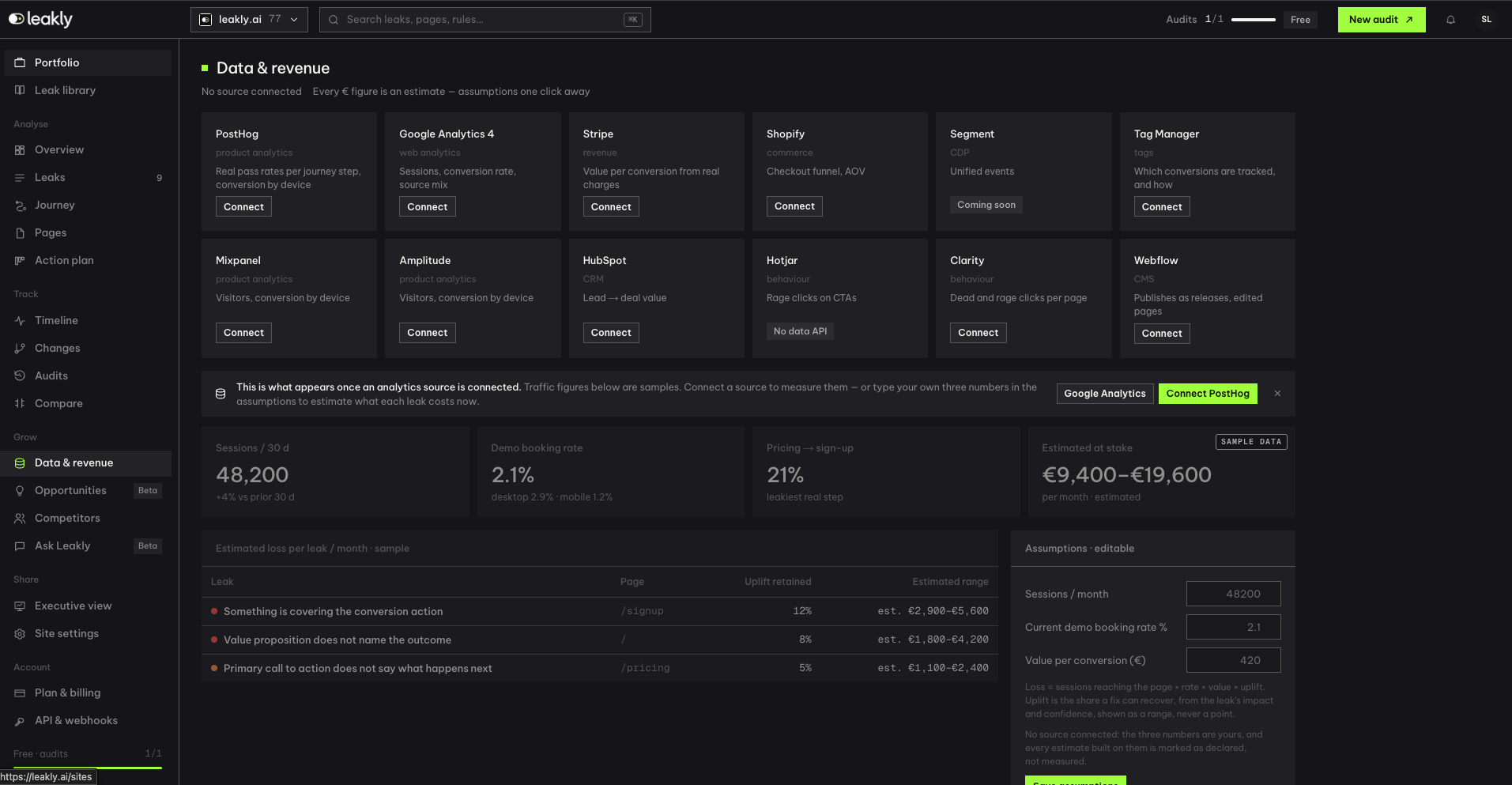Screen dimensions: 1512x785
Task: Click the green Connect PostHog button
Action: click(1208, 394)
